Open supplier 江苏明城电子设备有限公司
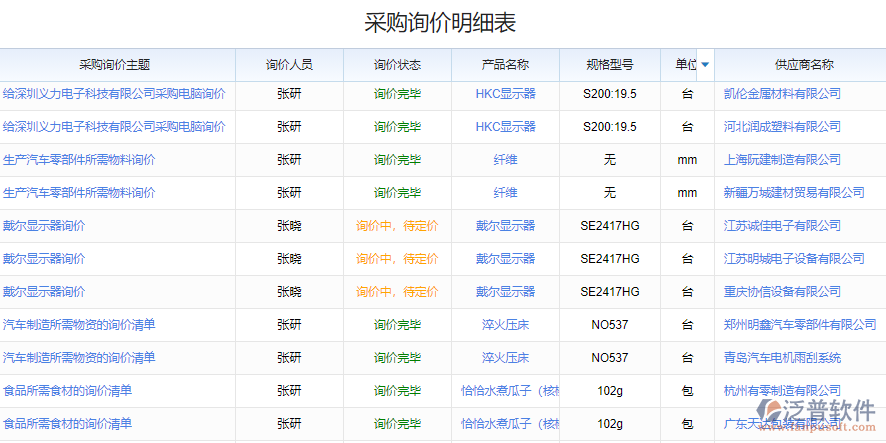 [x=794, y=259]
